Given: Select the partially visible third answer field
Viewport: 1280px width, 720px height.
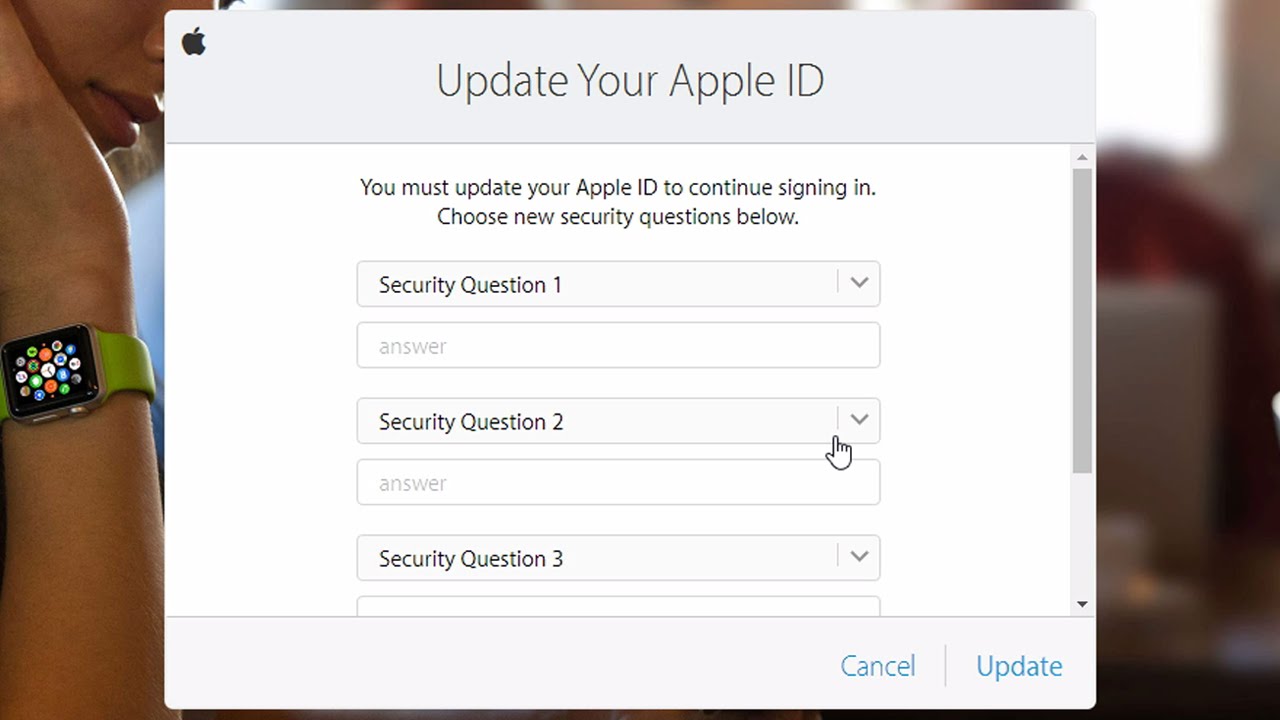Looking at the screenshot, I should 618,606.
